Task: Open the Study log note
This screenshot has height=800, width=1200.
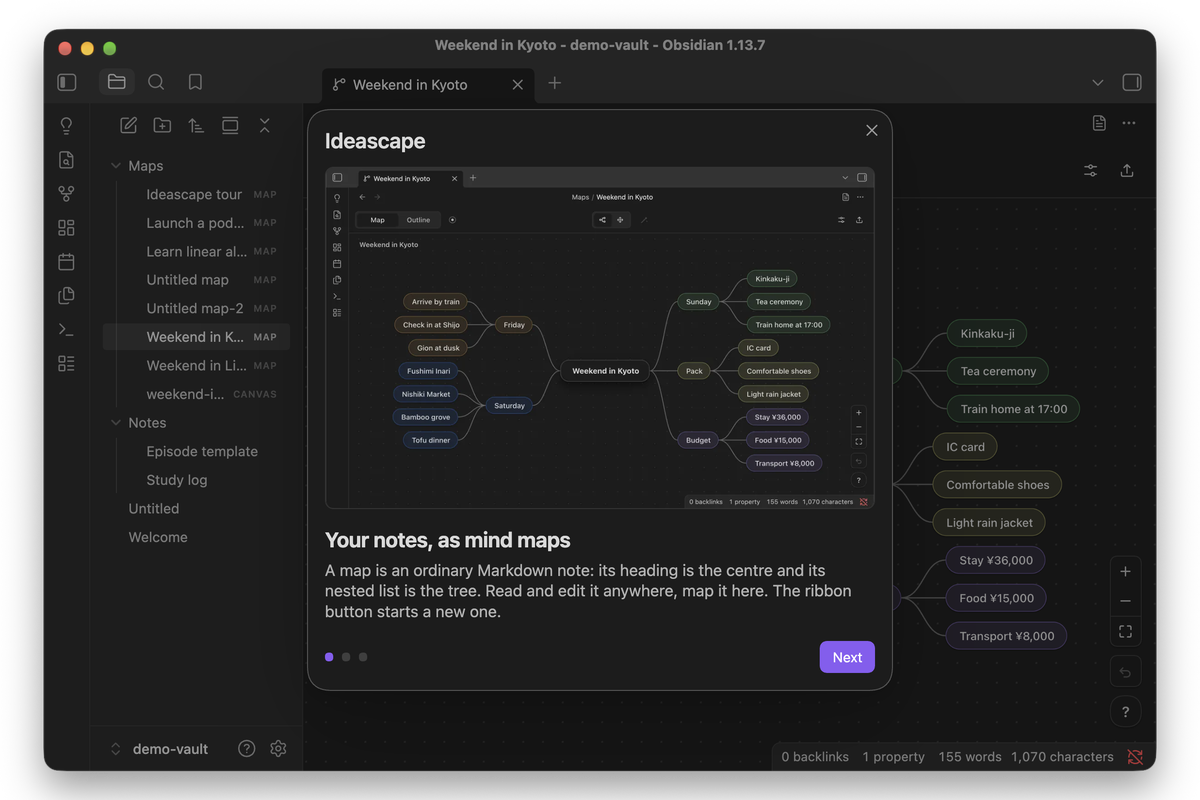Action: tap(197, 480)
